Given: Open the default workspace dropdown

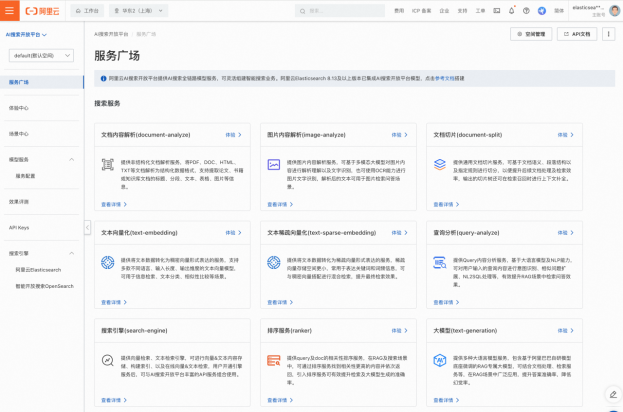Looking at the screenshot, I should pos(41,56).
